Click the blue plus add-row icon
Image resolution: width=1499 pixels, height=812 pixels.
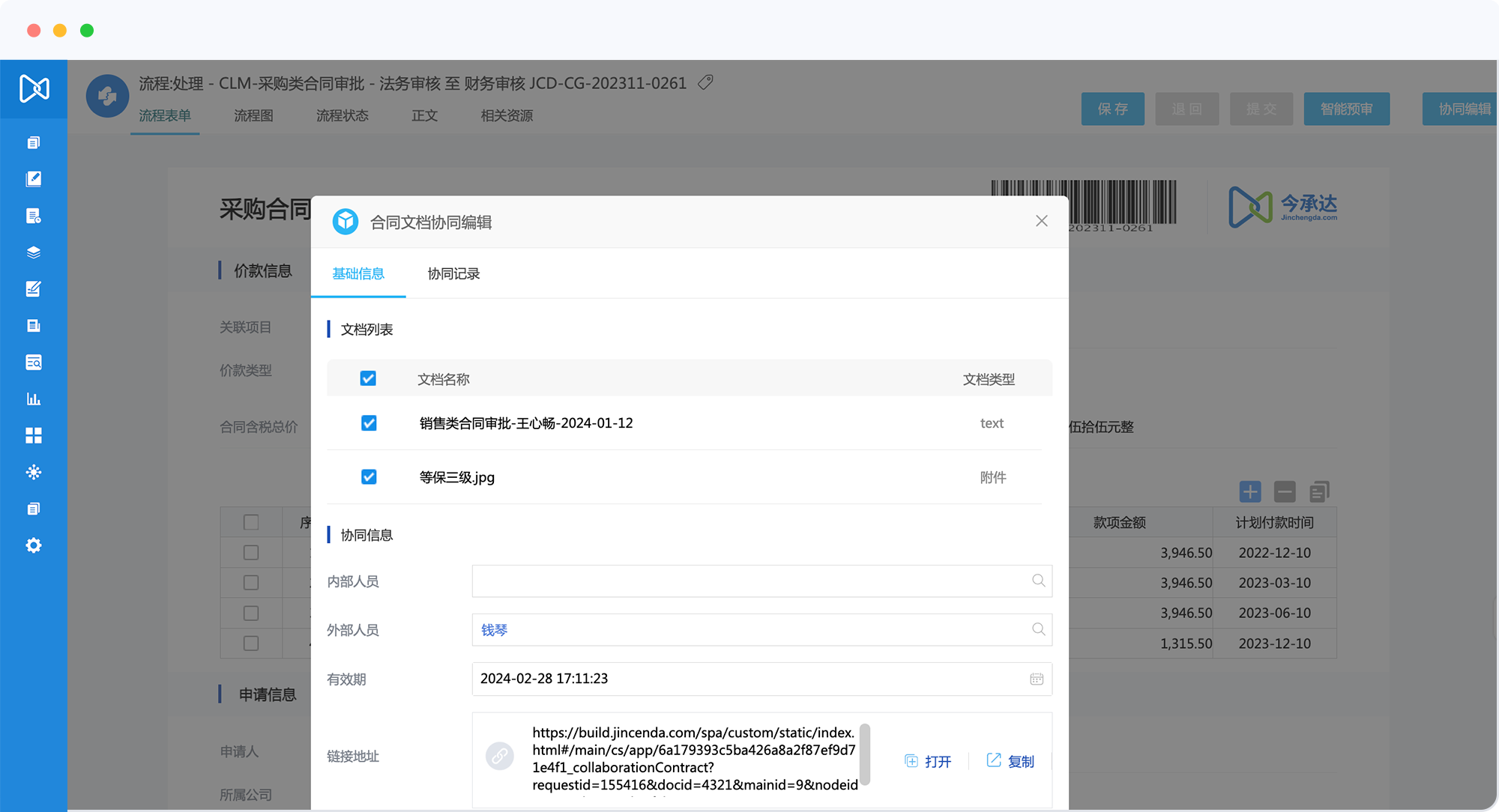coord(1249,491)
